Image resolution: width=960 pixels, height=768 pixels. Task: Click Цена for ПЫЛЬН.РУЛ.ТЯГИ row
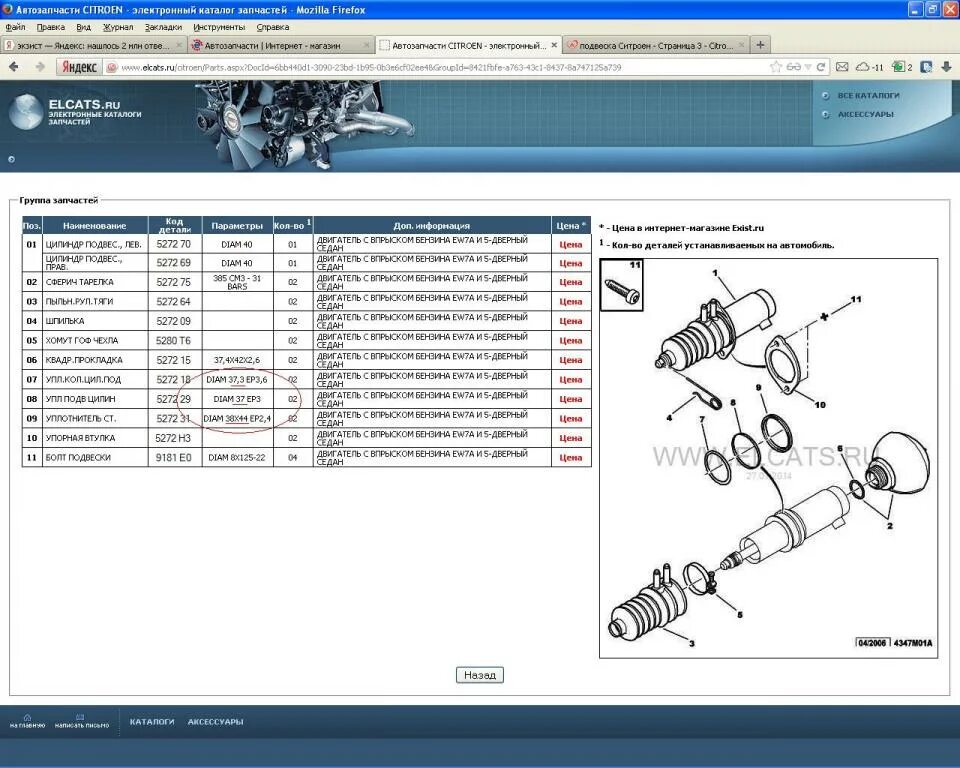coord(570,302)
